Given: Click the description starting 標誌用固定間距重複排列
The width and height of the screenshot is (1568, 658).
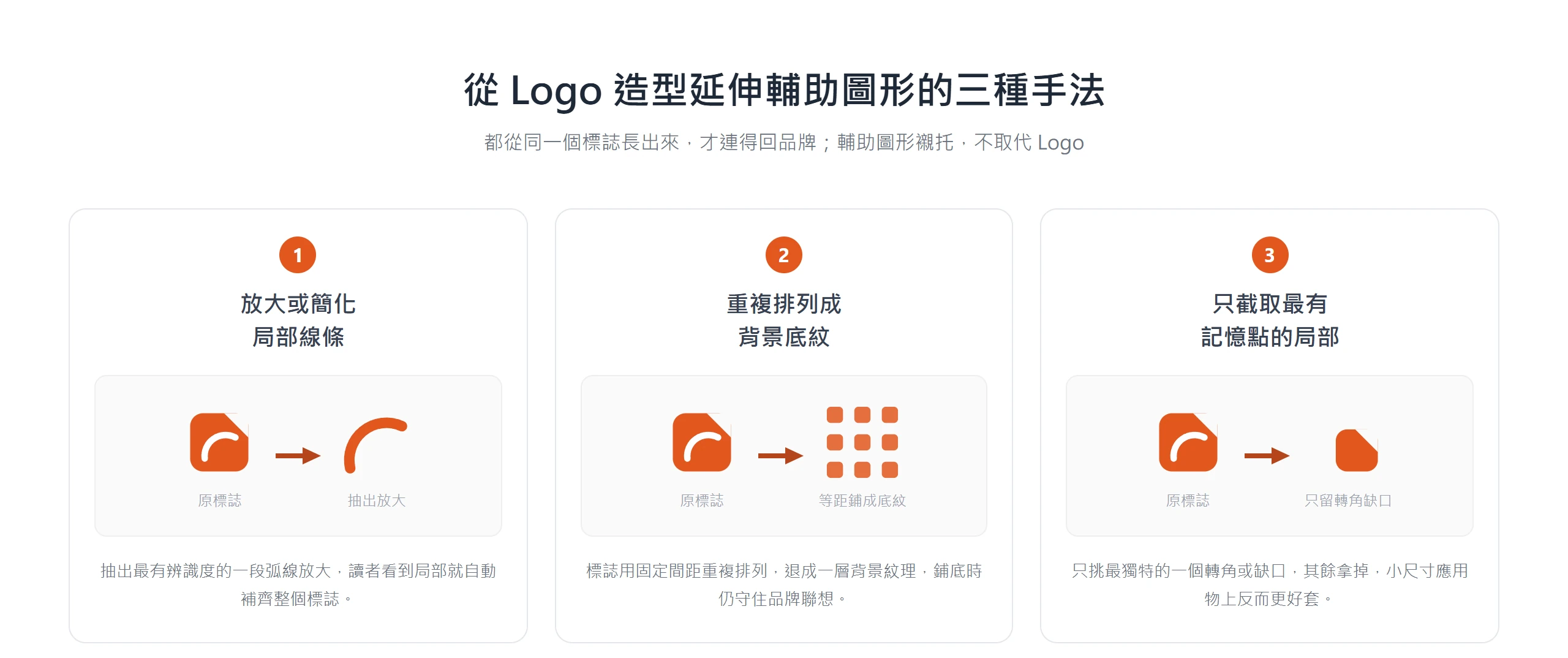Looking at the screenshot, I should (784, 584).
